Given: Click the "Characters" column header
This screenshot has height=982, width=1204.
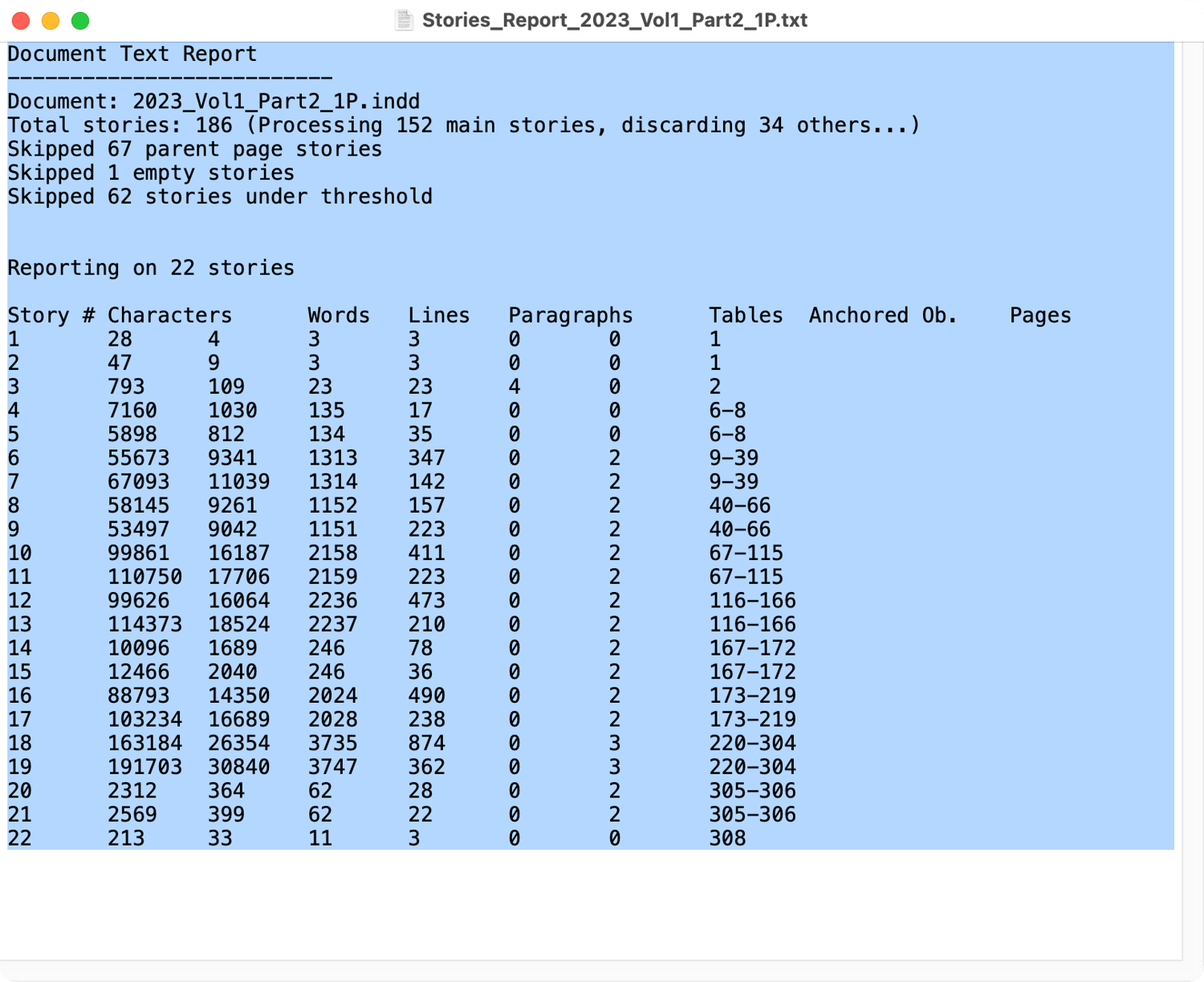Looking at the screenshot, I should 169,315.
